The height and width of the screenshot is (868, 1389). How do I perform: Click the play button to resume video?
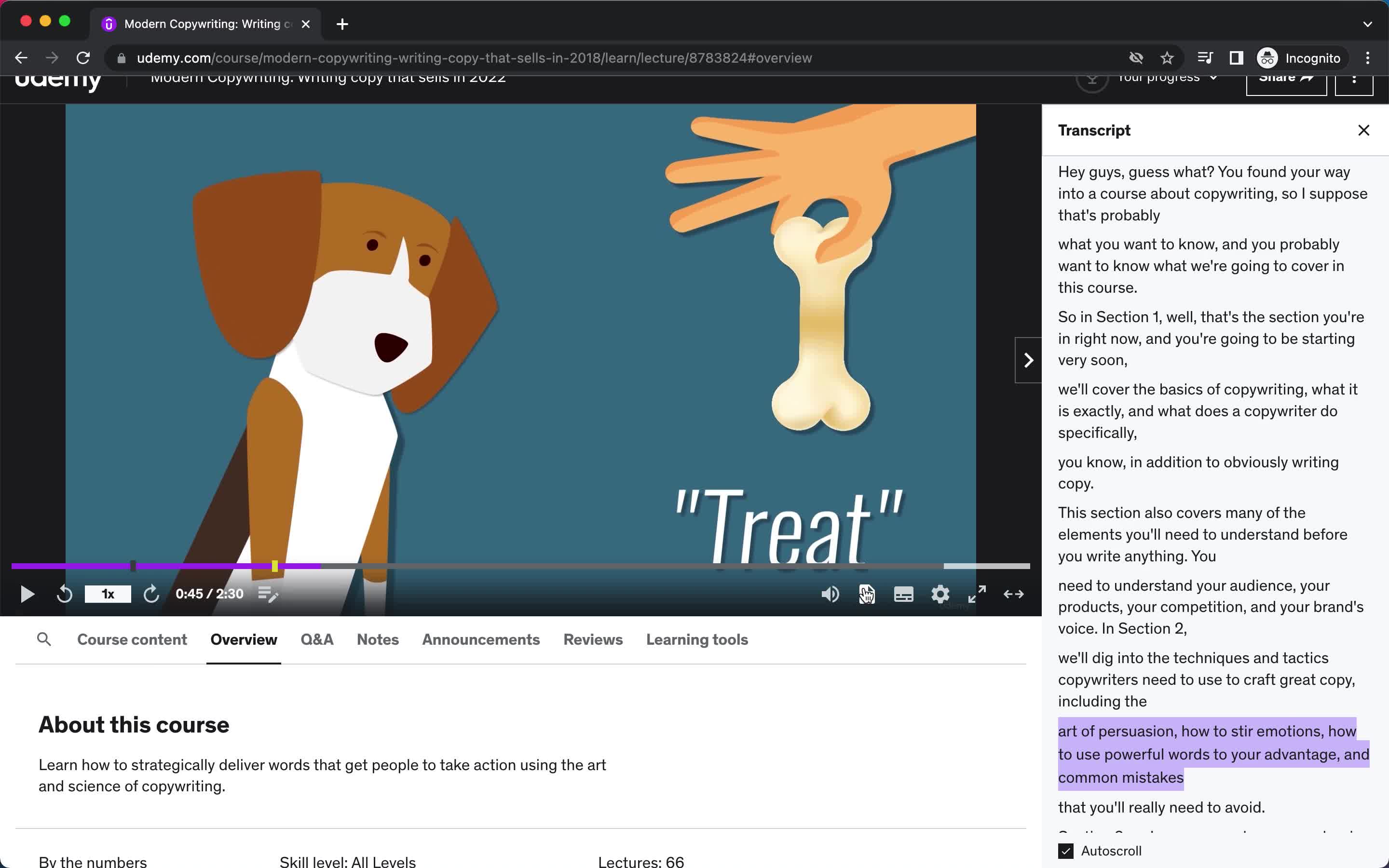[x=27, y=593]
